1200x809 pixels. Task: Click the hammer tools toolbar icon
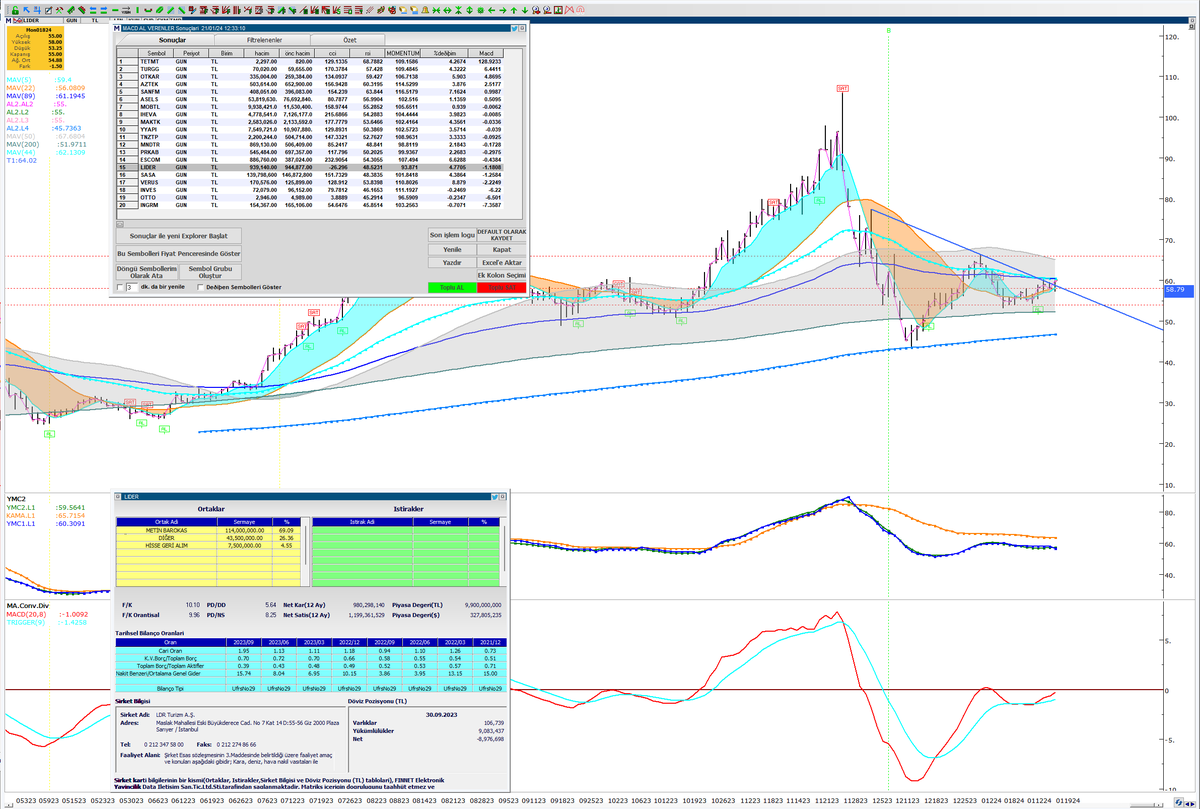(x=59, y=9)
